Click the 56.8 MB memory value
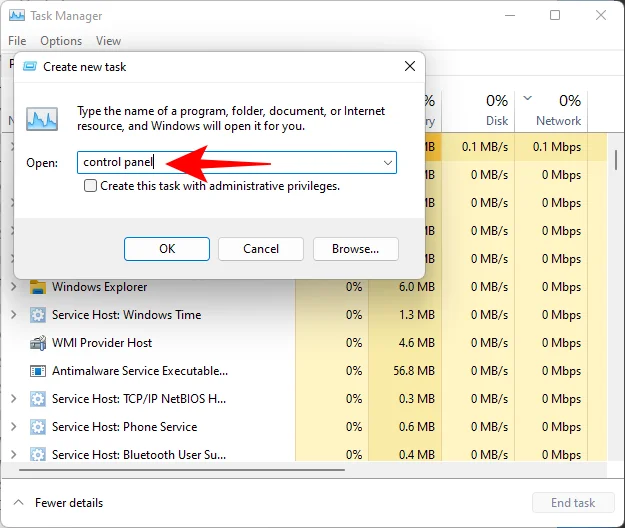Viewport: 625px width, 528px height. [x=414, y=371]
